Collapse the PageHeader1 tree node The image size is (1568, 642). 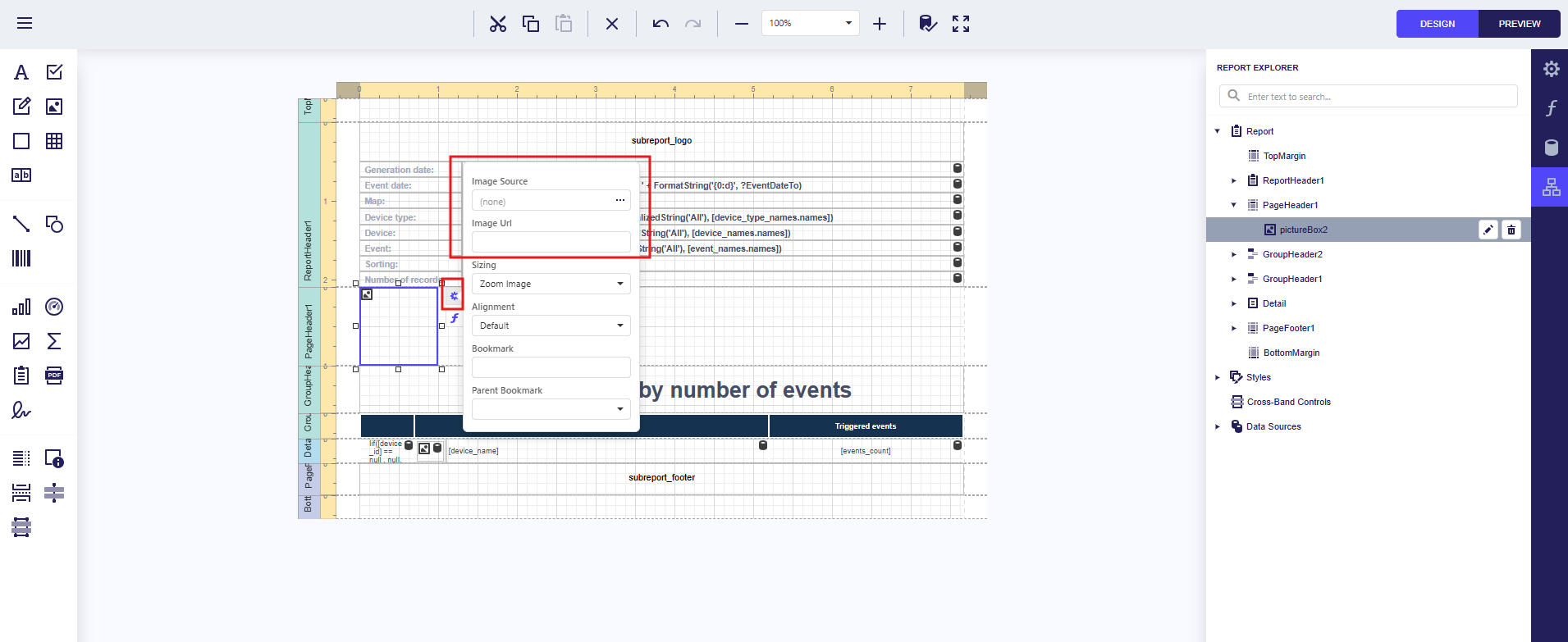[x=1234, y=205]
